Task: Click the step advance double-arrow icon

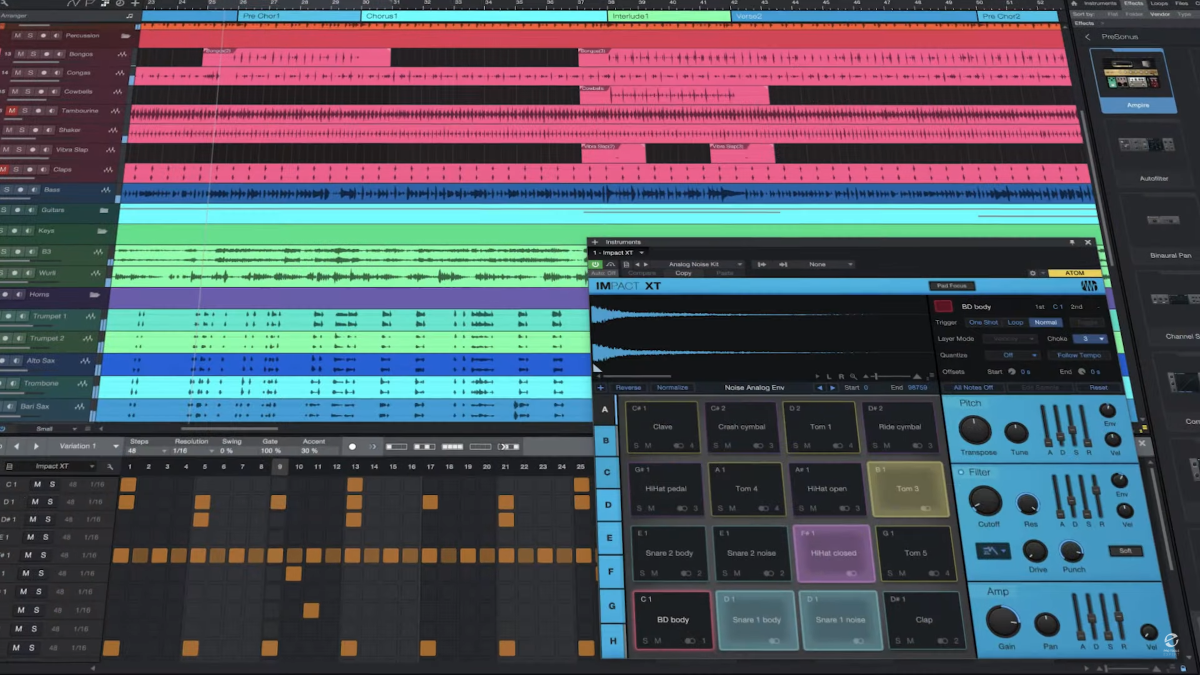Action: (372, 446)
